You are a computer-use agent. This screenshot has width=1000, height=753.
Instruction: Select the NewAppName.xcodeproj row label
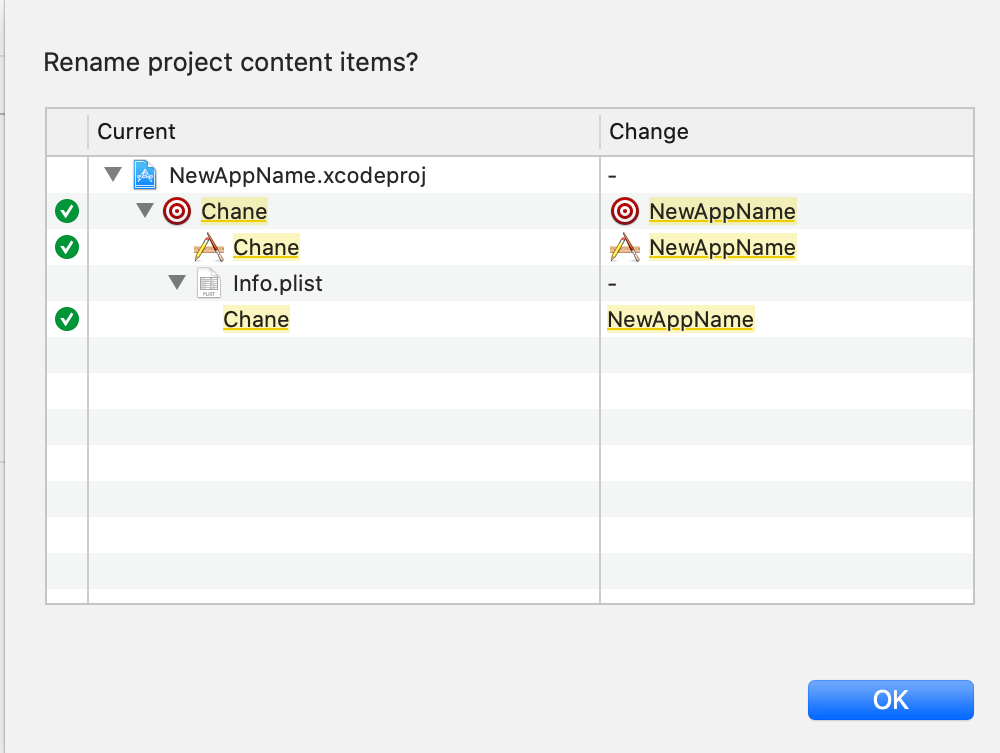(x=298, y=176)
